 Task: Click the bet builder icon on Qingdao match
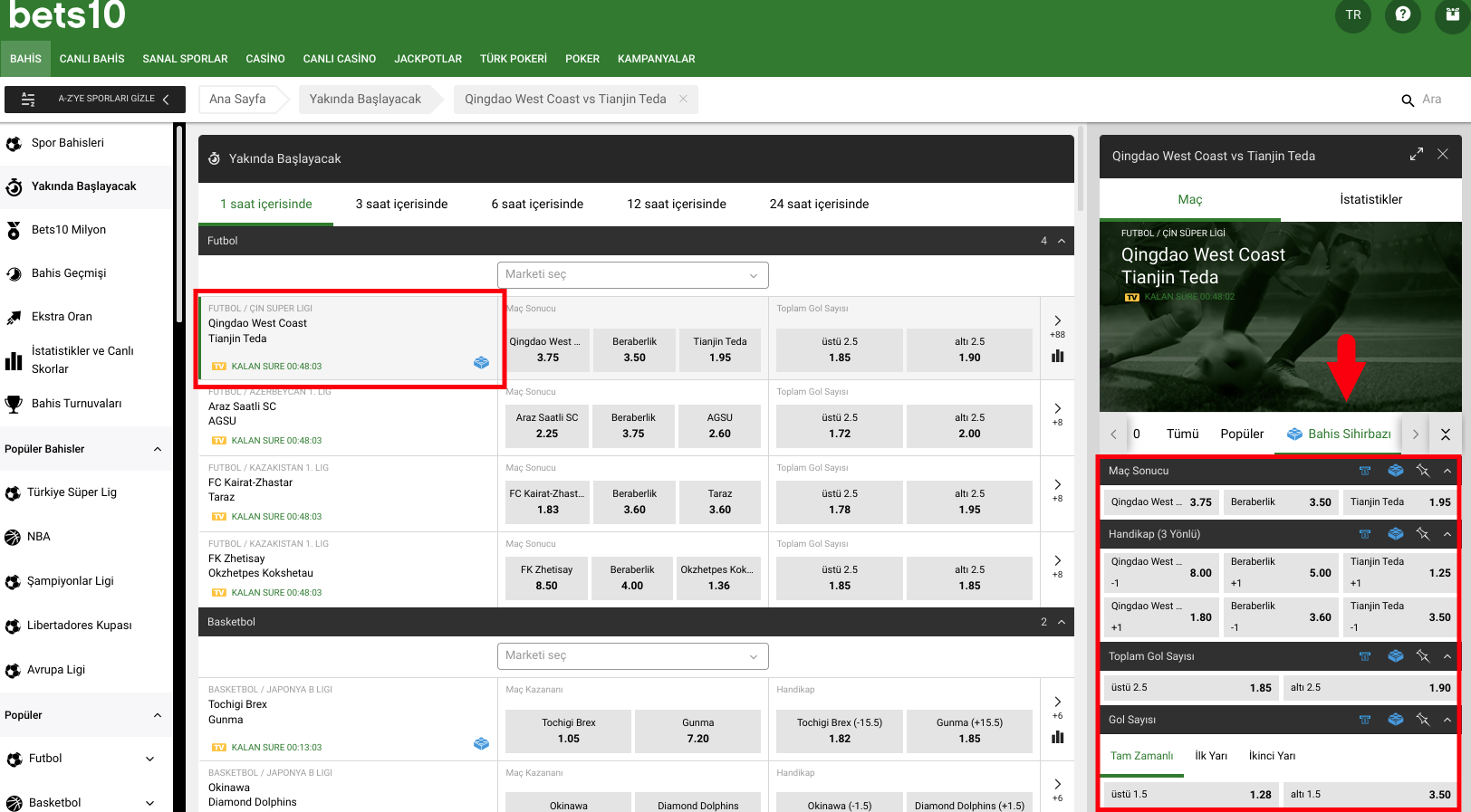[x=481, y=362]
